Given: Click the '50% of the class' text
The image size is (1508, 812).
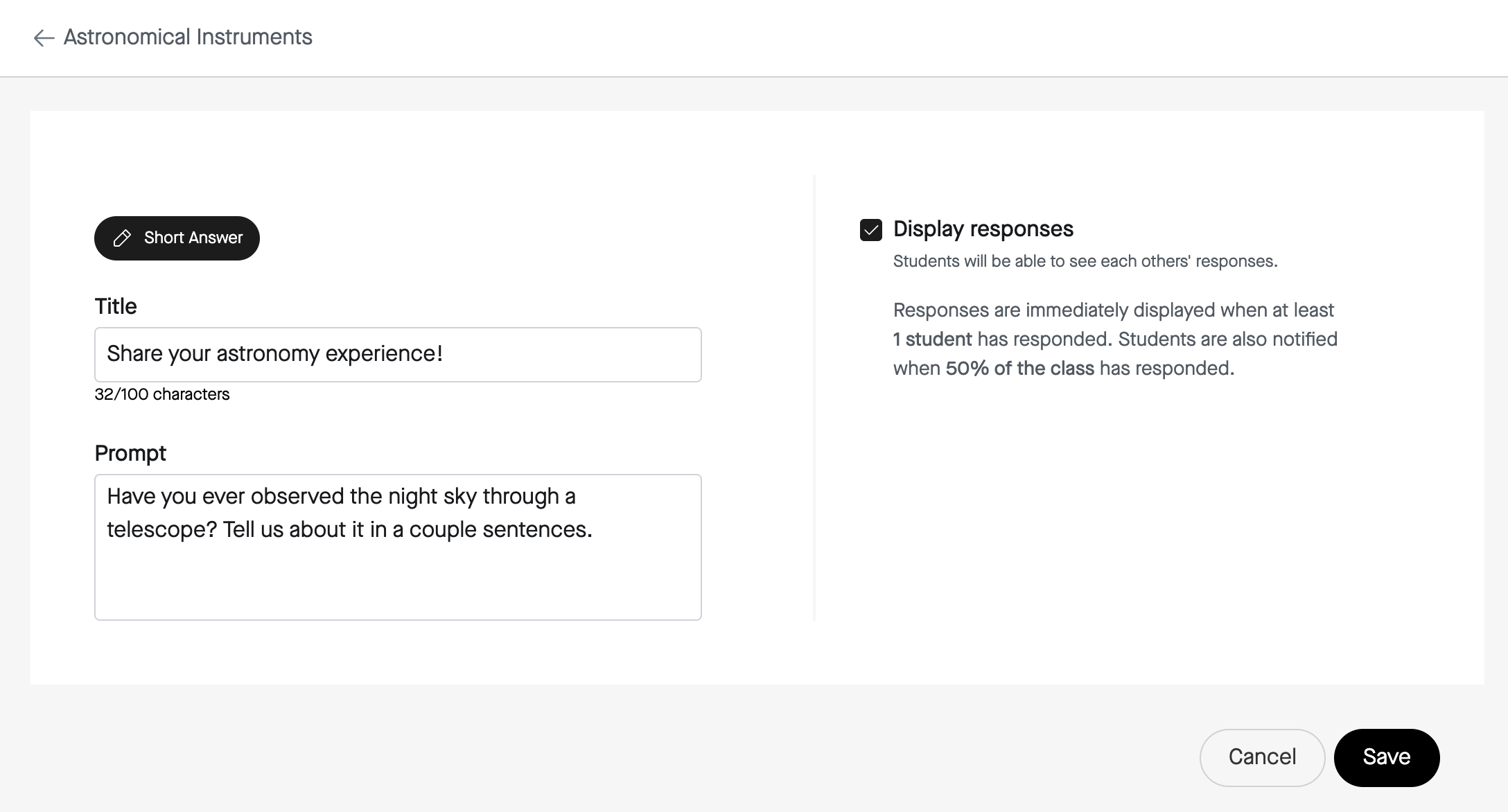Looking at the screenshot, I should point(1019,369).
